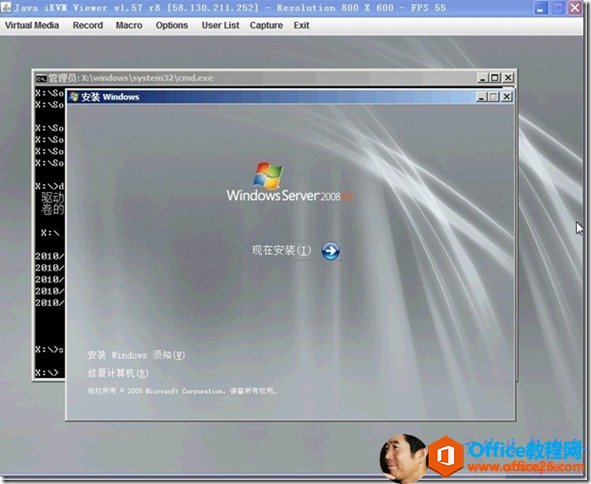The image size is (591, 484).
Task: Close the 安装 Windows dialog
Action: pyautogui.click(x=507, y=97)
